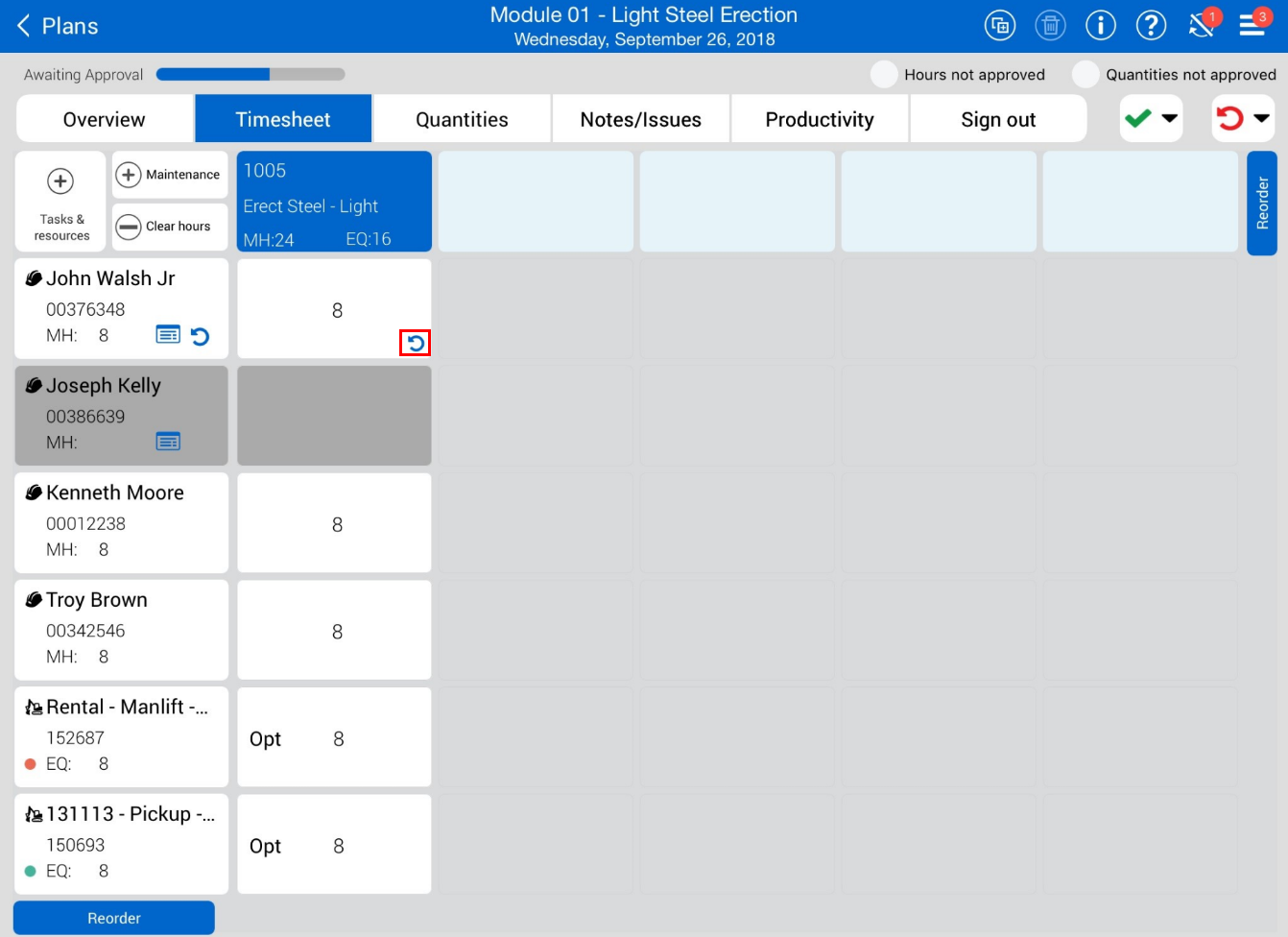
Task: Open the Productivity tab
Action: (820, 119)
